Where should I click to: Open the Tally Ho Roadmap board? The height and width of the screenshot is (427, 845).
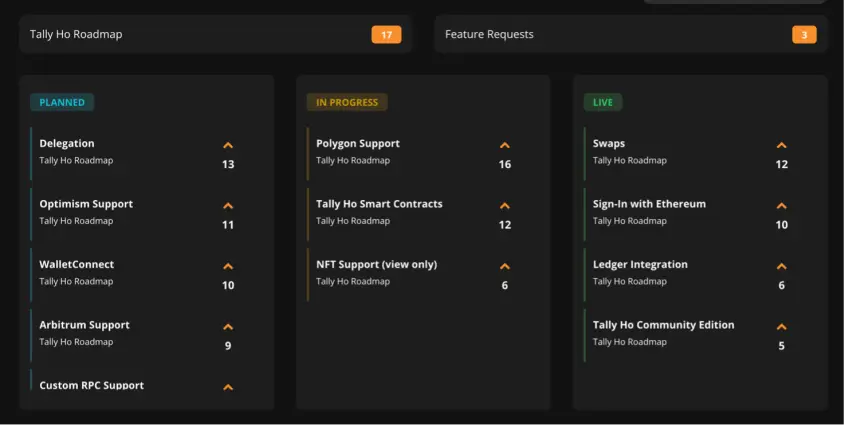pos(216,35)
